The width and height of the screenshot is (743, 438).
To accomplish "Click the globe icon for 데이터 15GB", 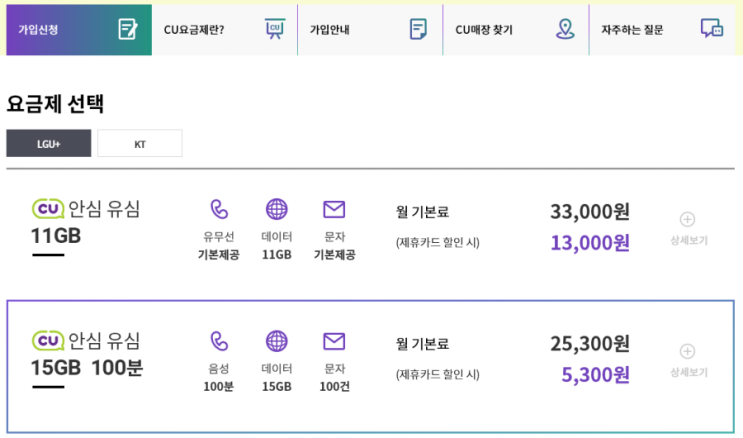I will click(x=277, y=341).
